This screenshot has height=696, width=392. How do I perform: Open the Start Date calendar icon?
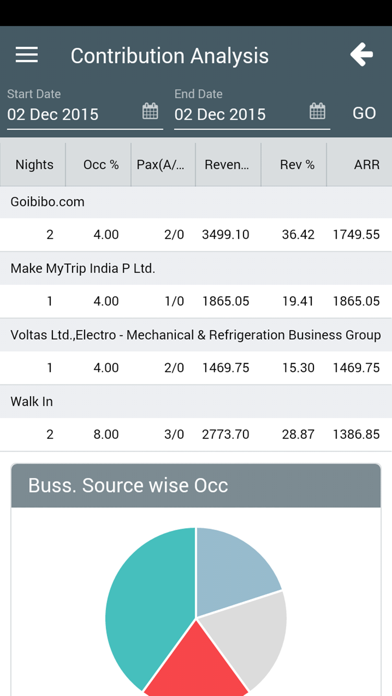pos(150,111)
